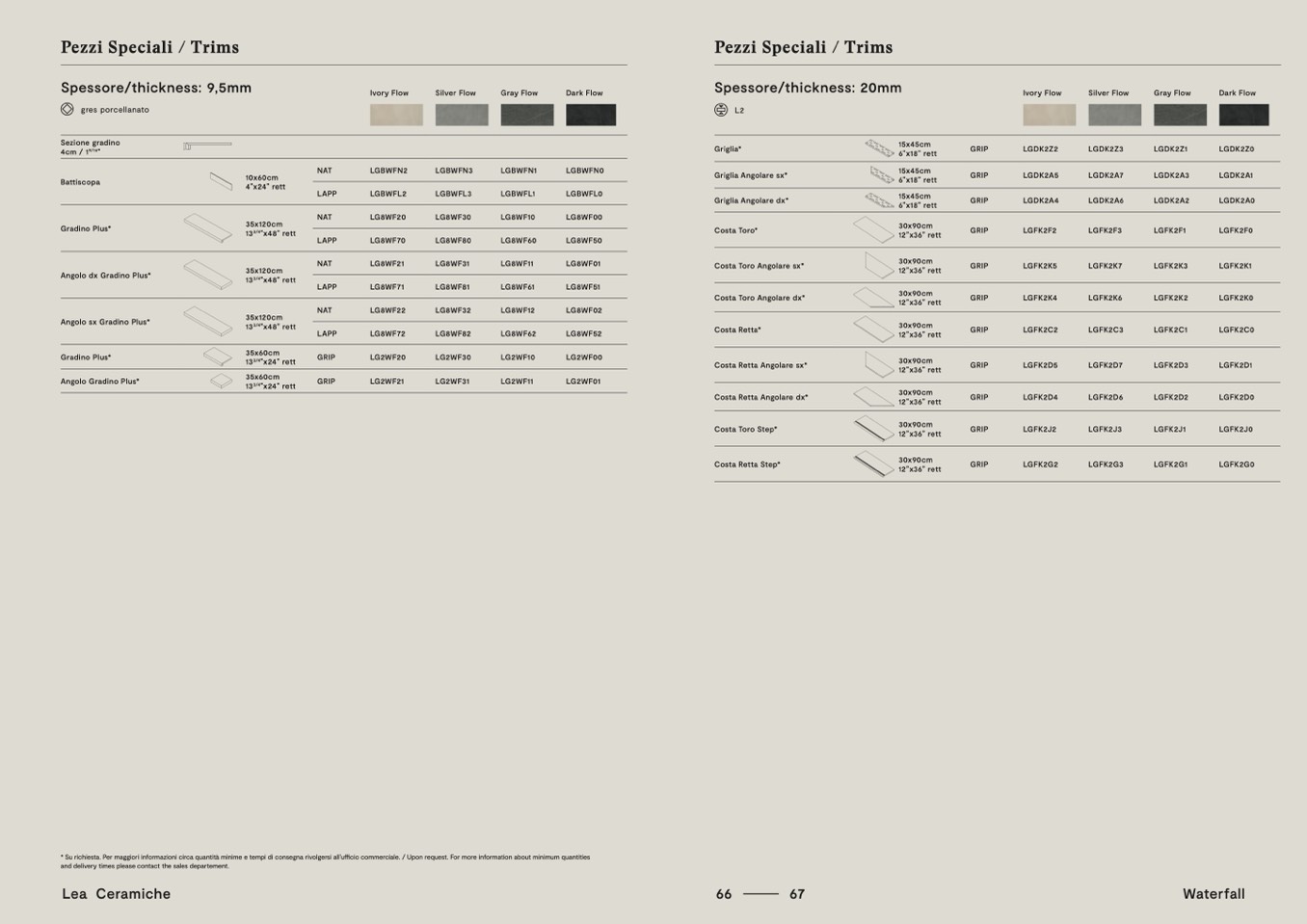Click the L2 certification icon

721,110
